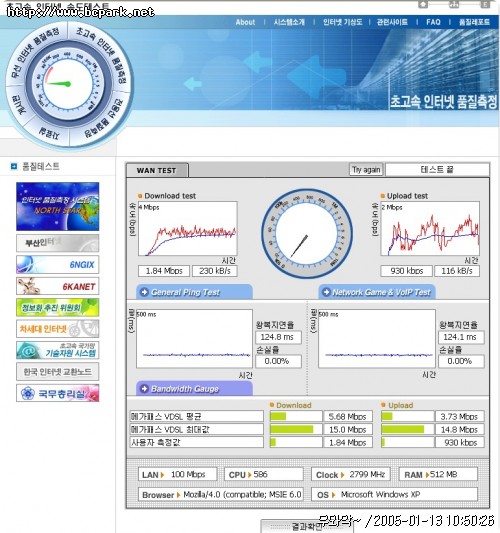Click the 메가패스 VDSL 최대값 row label

196,429
